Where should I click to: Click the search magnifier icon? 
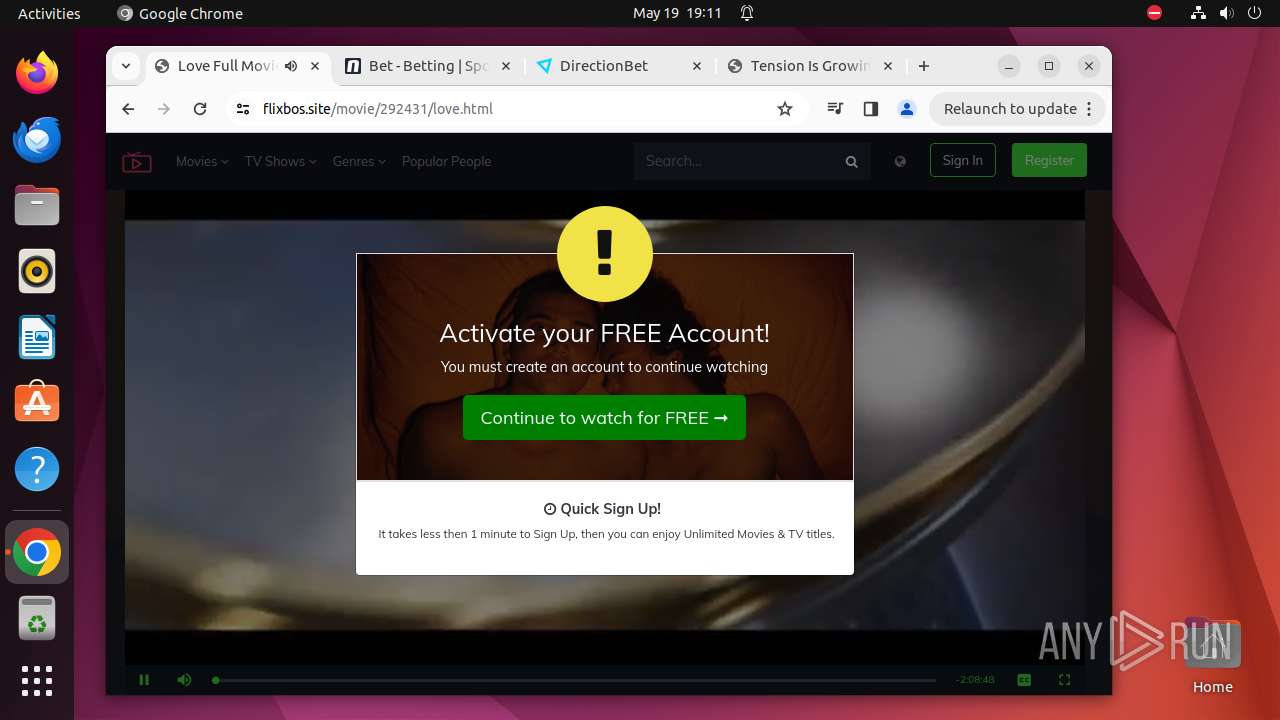pos(851,161)
